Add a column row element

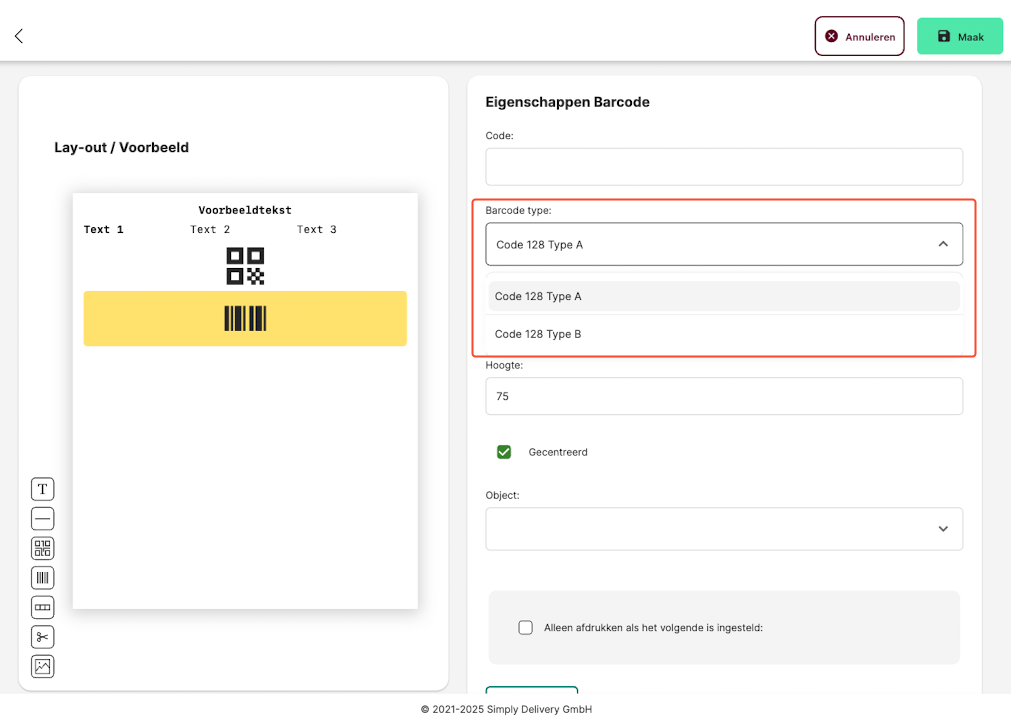(x=43, y=607)
